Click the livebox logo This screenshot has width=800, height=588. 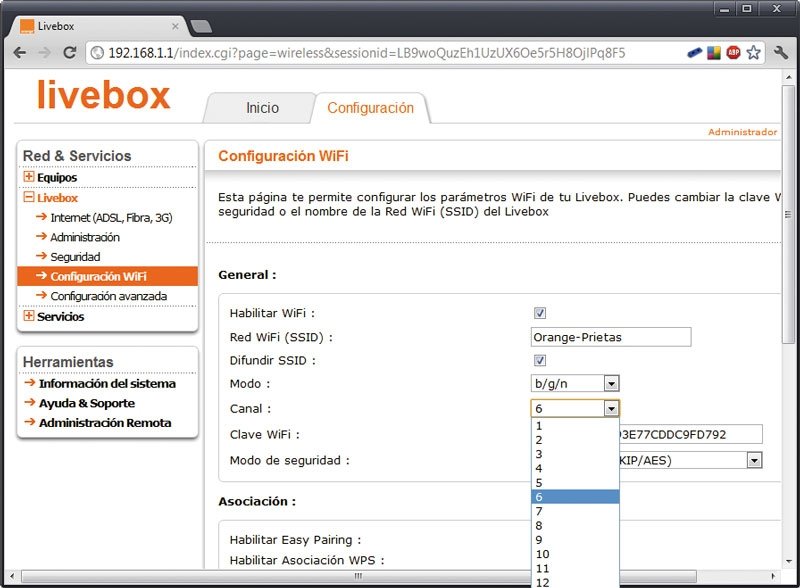coord(104,95)
